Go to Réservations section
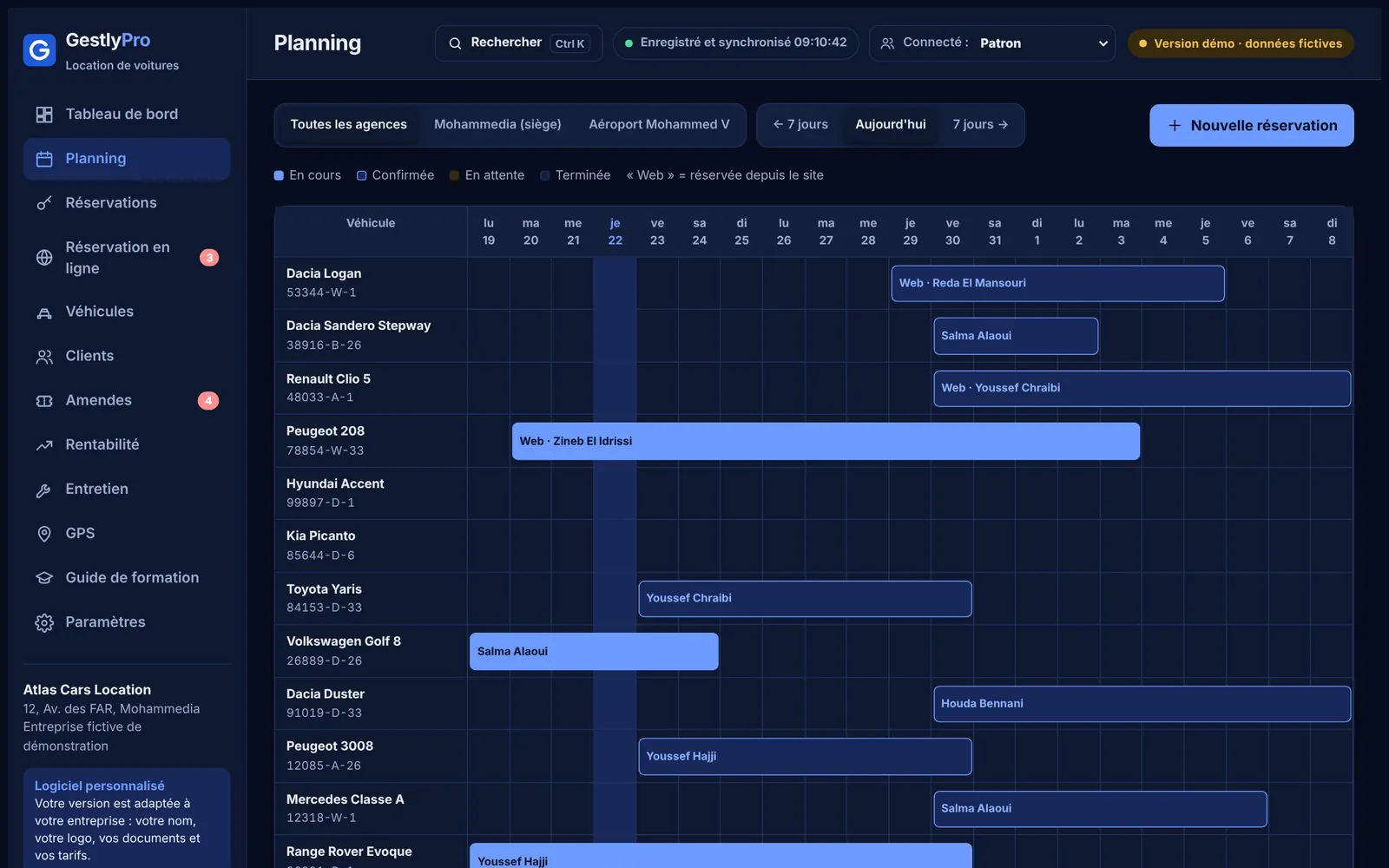 [x=127, y=203]
